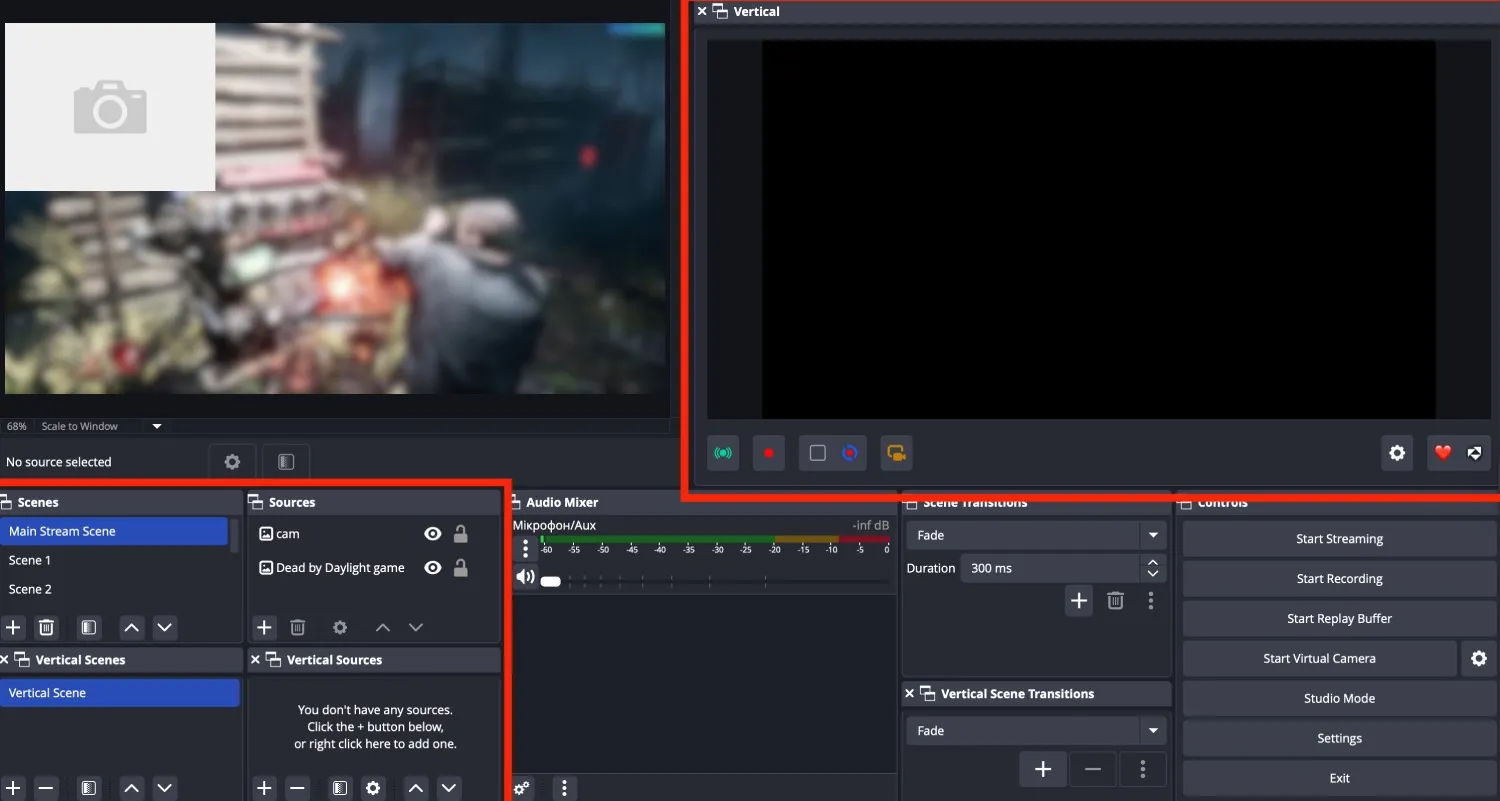Open advanced audio properties gears in Audio Mixer
Screen dimensions: 1500x801
522,788
